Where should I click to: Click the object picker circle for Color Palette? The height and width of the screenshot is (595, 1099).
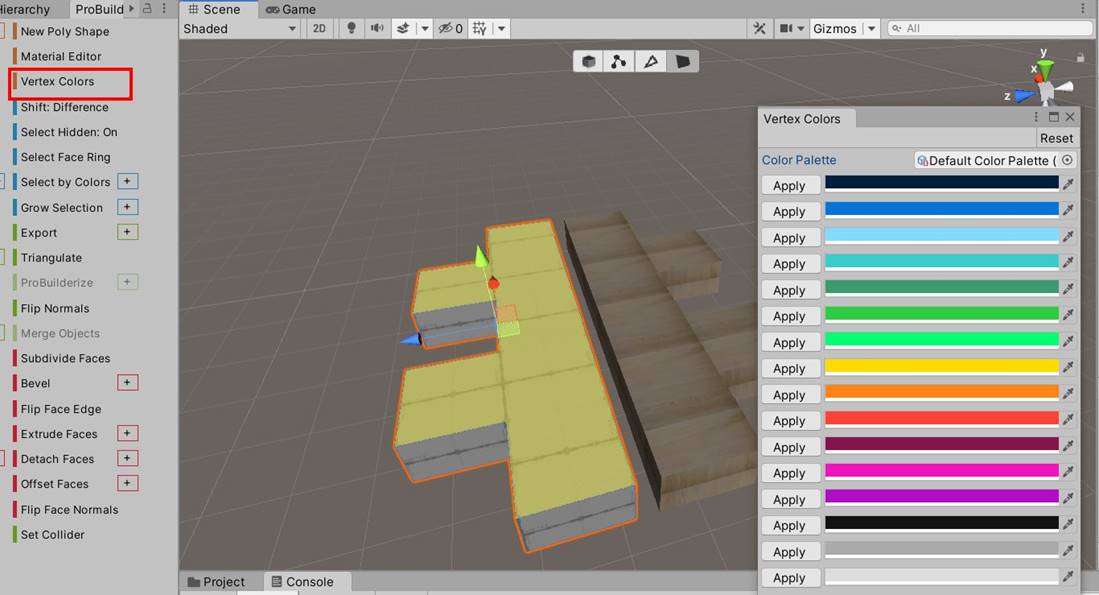coord(1067,160)
